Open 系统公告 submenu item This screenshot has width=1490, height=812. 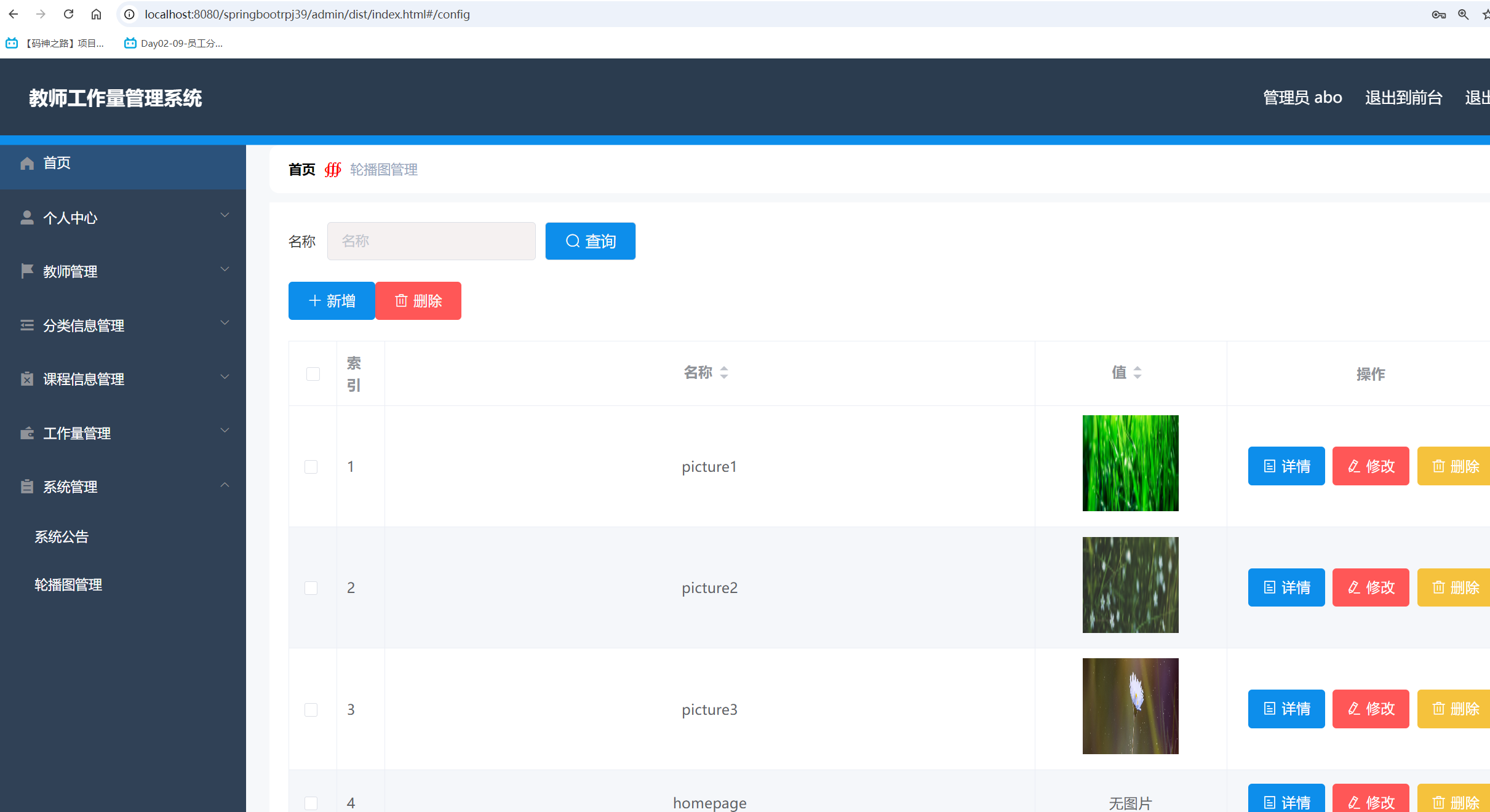62,537
